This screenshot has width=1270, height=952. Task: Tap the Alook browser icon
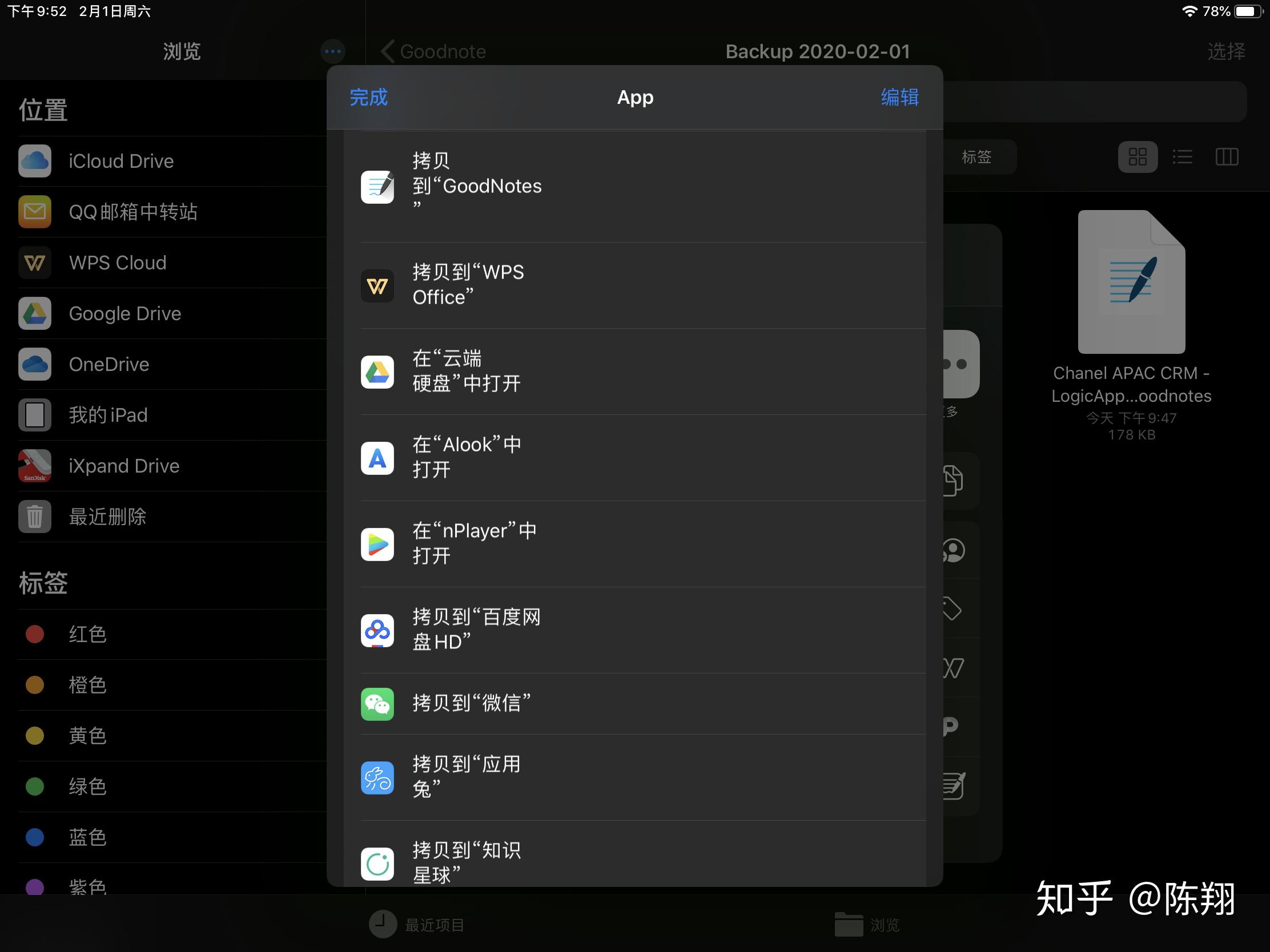[377, 458]
